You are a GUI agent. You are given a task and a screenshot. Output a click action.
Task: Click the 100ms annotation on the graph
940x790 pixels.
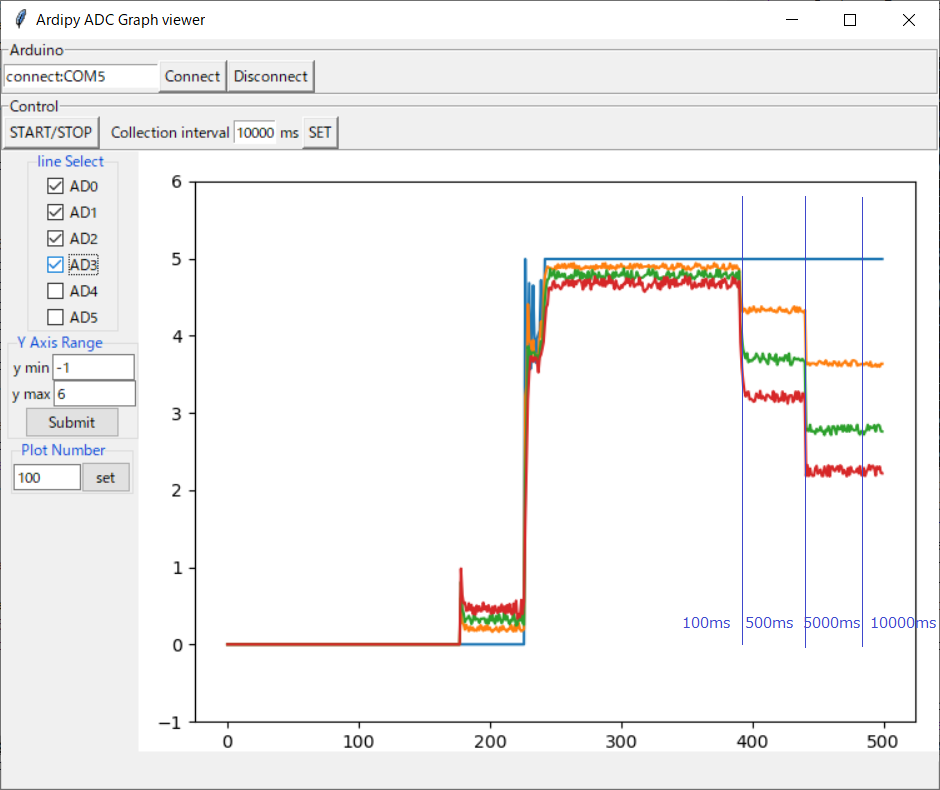(x=705, y=623)
